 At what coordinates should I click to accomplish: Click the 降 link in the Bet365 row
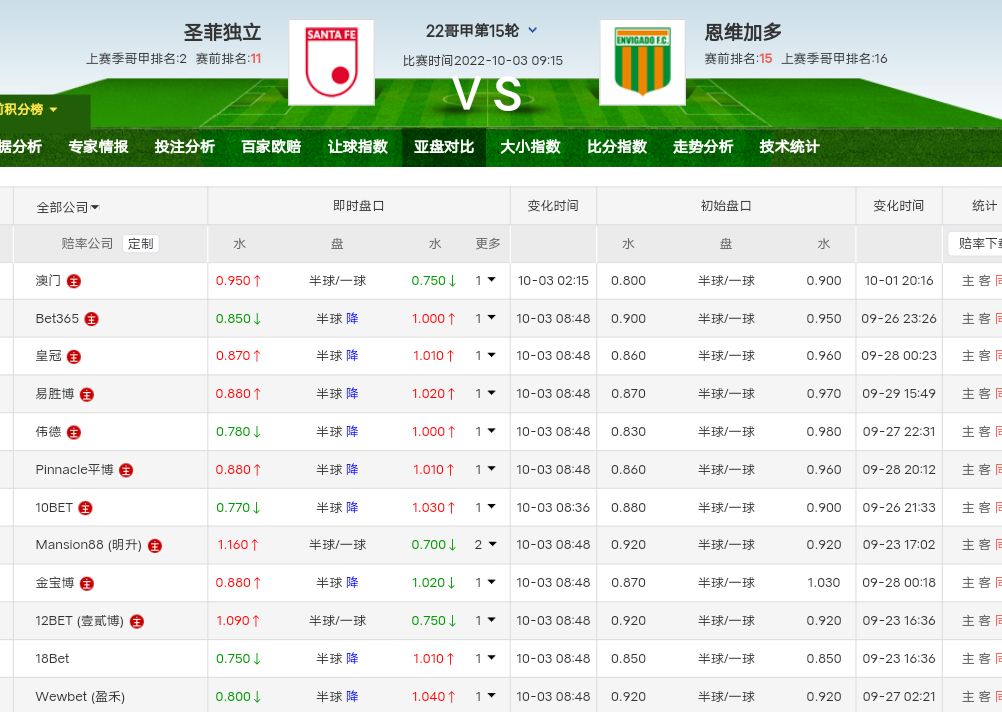352,319
